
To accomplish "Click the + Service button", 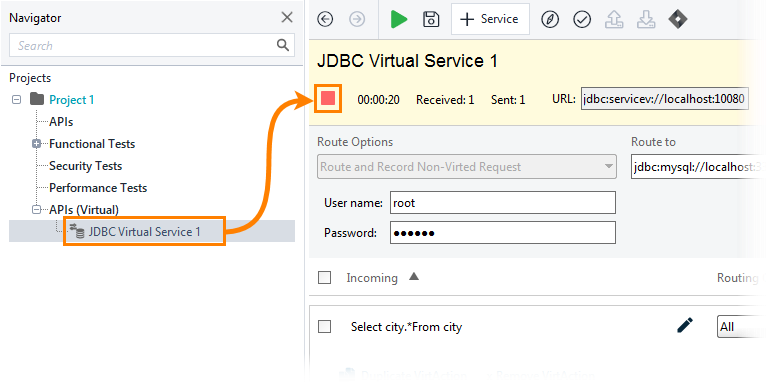I will (x=490, y=19).
